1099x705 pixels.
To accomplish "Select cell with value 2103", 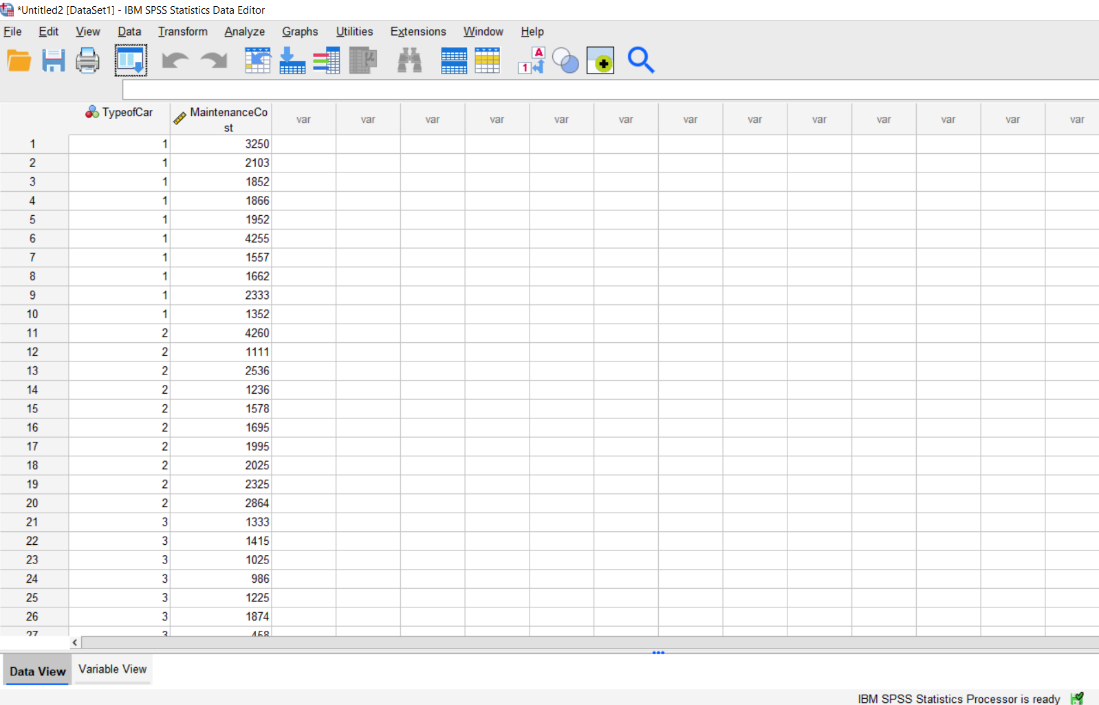I will tap(221, 163).
